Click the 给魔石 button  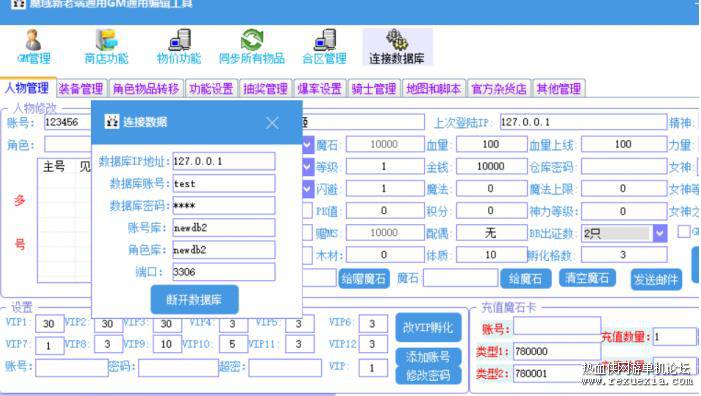pos(525,279)
